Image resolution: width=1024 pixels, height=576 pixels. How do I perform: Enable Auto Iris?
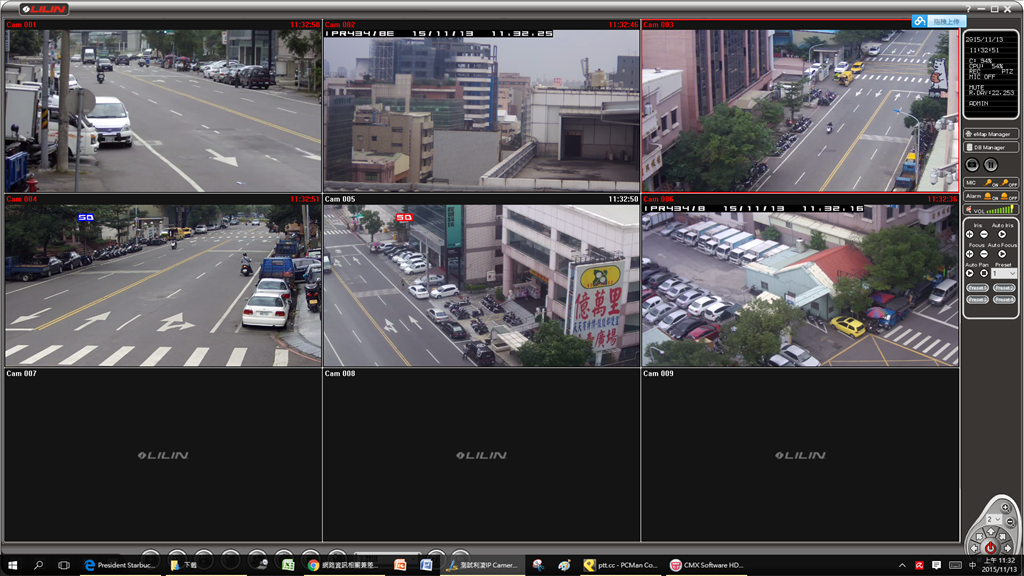(x=1002, y=234)
